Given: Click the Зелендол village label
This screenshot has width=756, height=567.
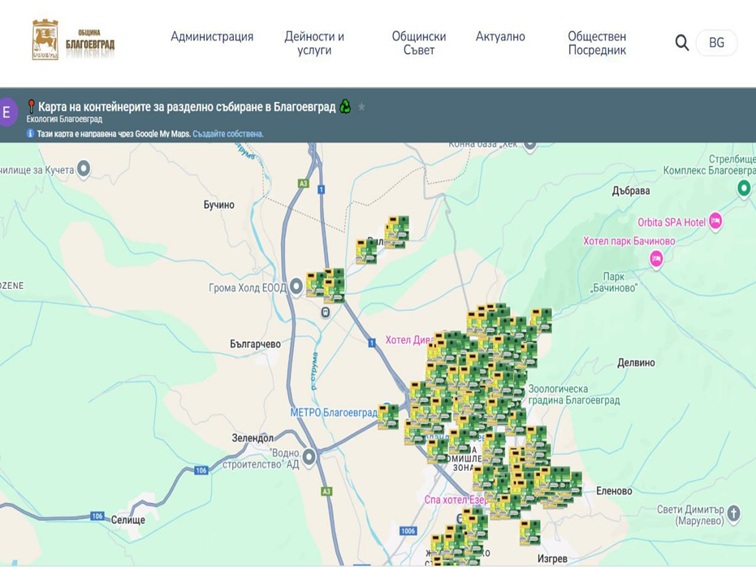Looking at the screenshot, I should point(253,438).
